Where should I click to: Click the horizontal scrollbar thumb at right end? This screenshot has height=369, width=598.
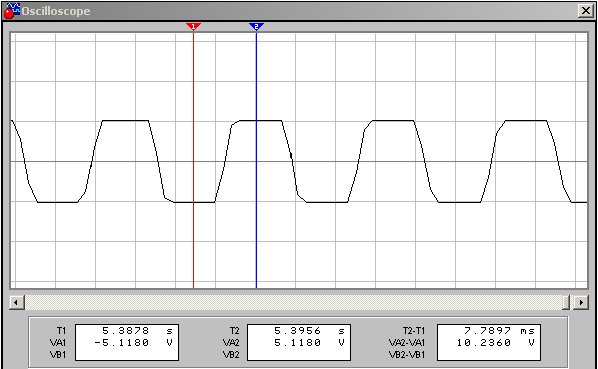[566, 303]
